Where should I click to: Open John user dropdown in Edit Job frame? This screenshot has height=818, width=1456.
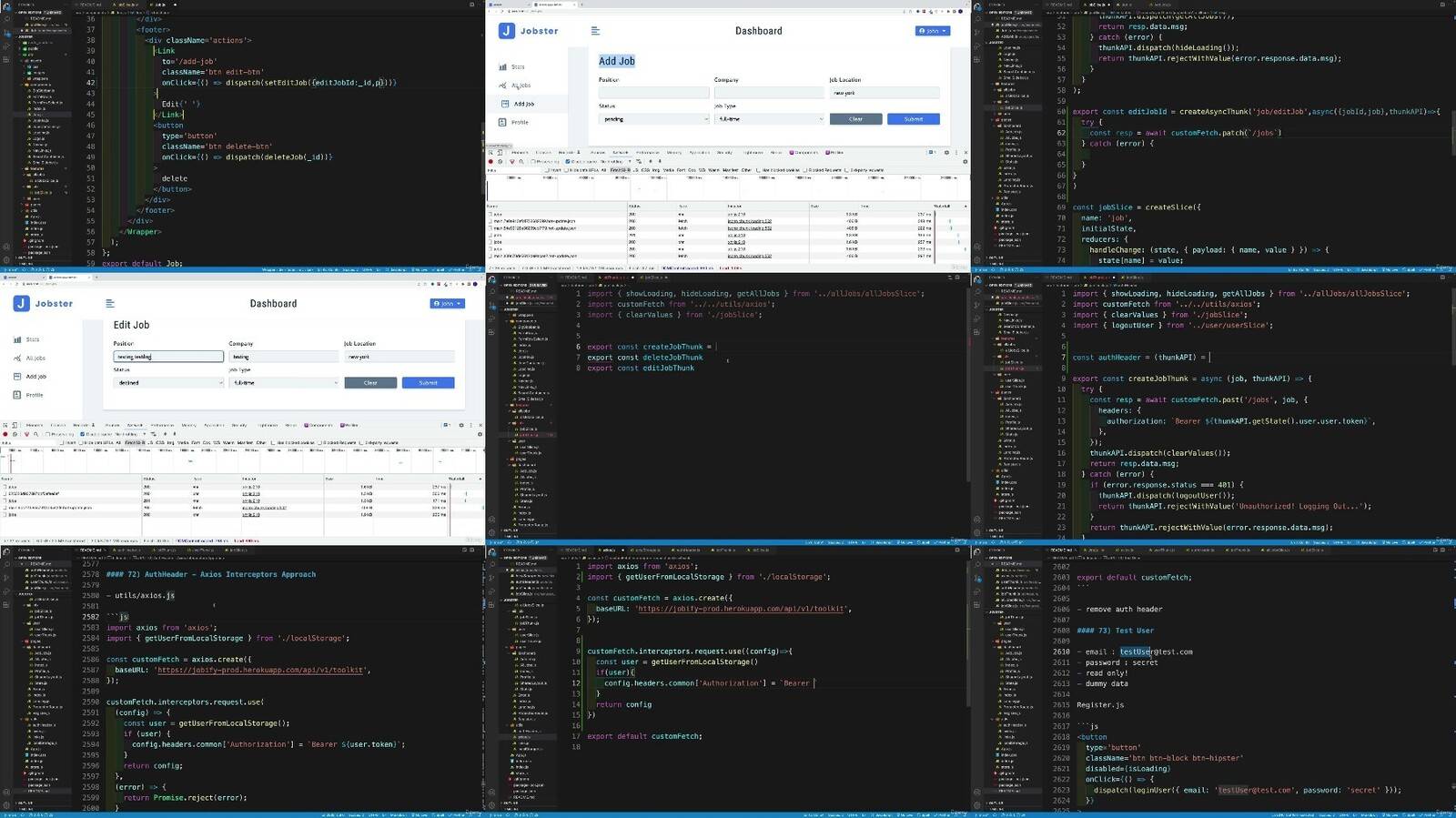click(x=447, y=304)
